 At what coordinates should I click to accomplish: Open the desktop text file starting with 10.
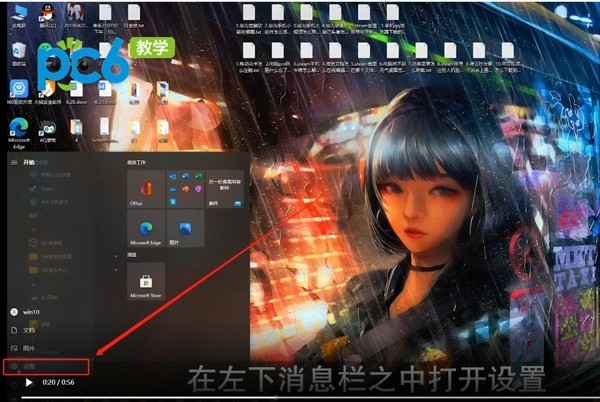507,58
